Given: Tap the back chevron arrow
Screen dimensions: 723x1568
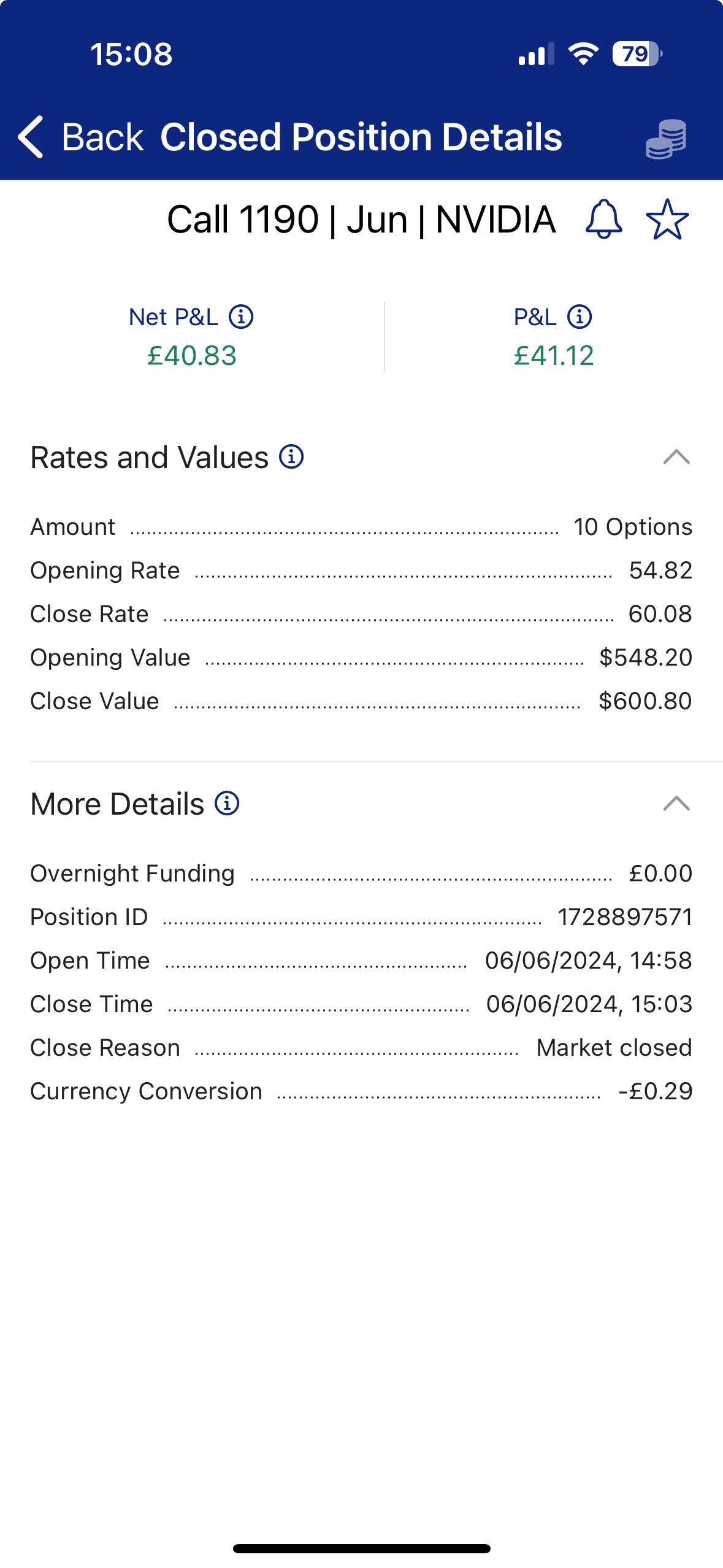Looking at the screenshot, I should tap(31, 137).
